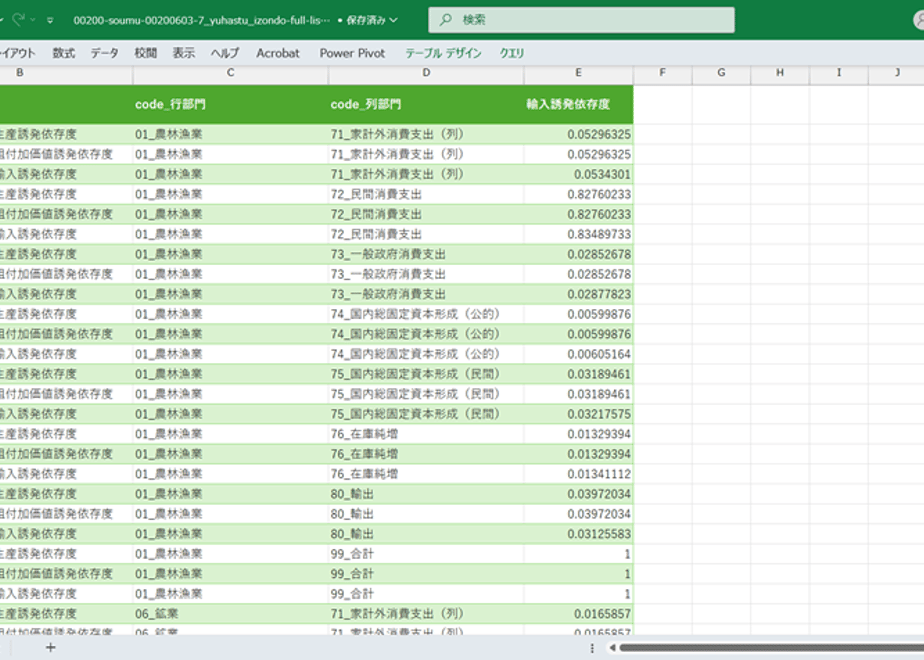Click the horizontal scrollbar left arrow
924x660 pixels.
(613, 648)
